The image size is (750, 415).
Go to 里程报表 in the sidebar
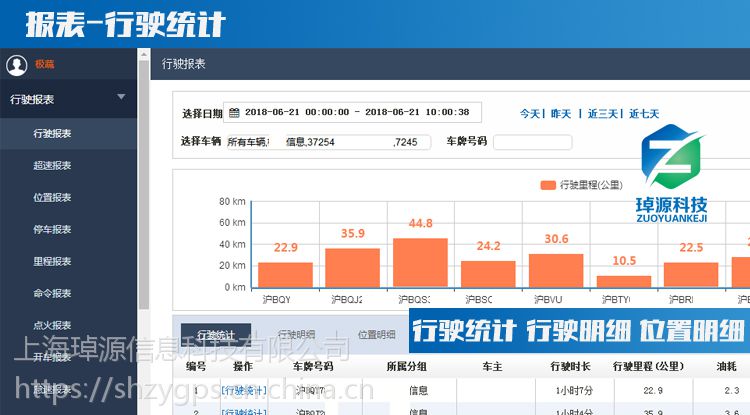point(52,261)
